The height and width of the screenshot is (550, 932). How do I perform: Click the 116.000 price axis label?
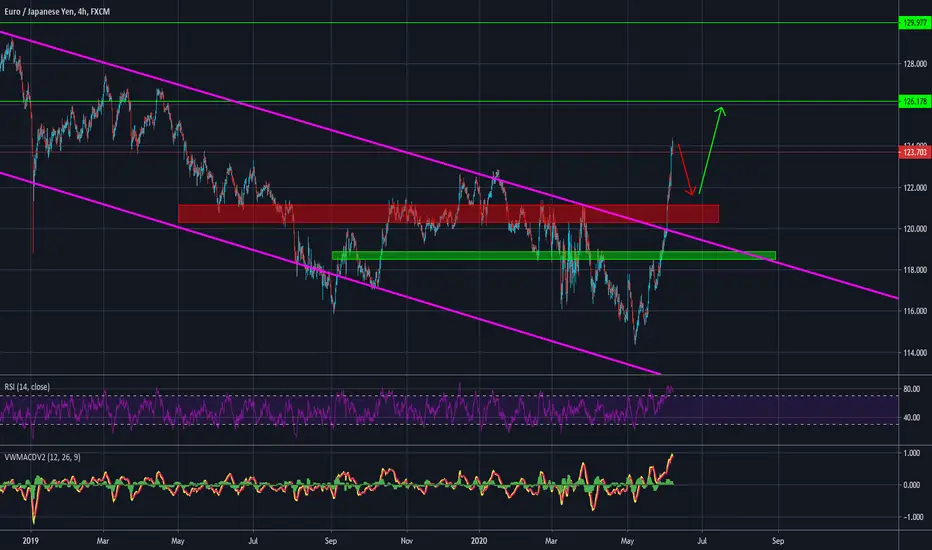[x=915, y=311]
